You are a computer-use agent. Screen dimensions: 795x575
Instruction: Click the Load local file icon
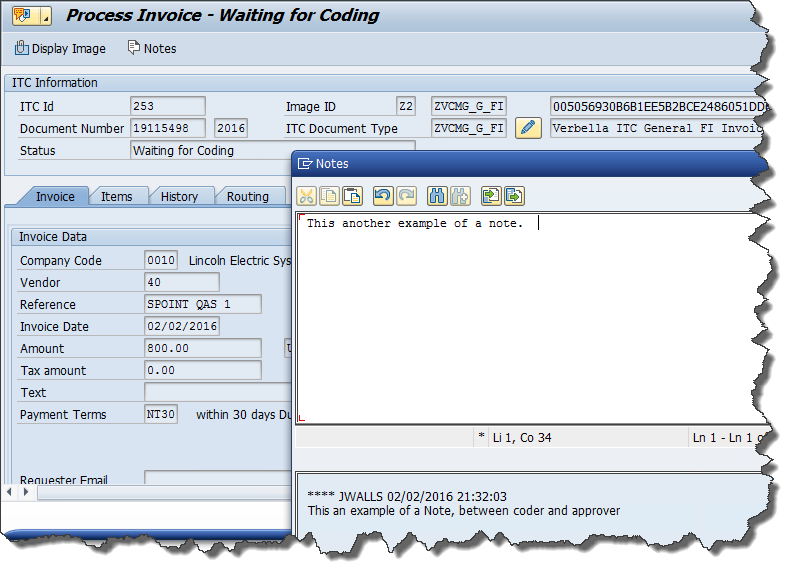pos(491,196)
